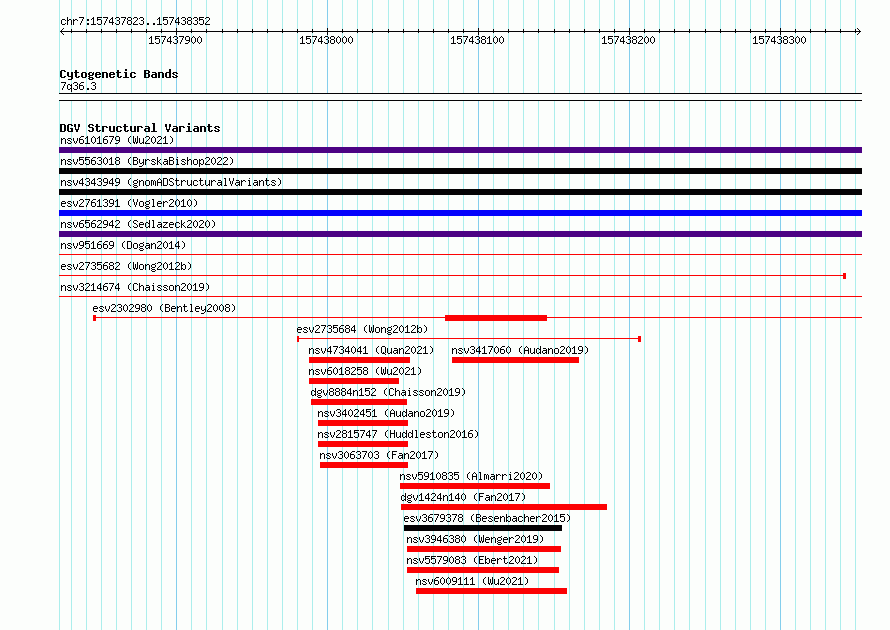Screen dimensions: 890x630
Task: Click the right arrowhead of the ruler
Action: click(859, 31)
